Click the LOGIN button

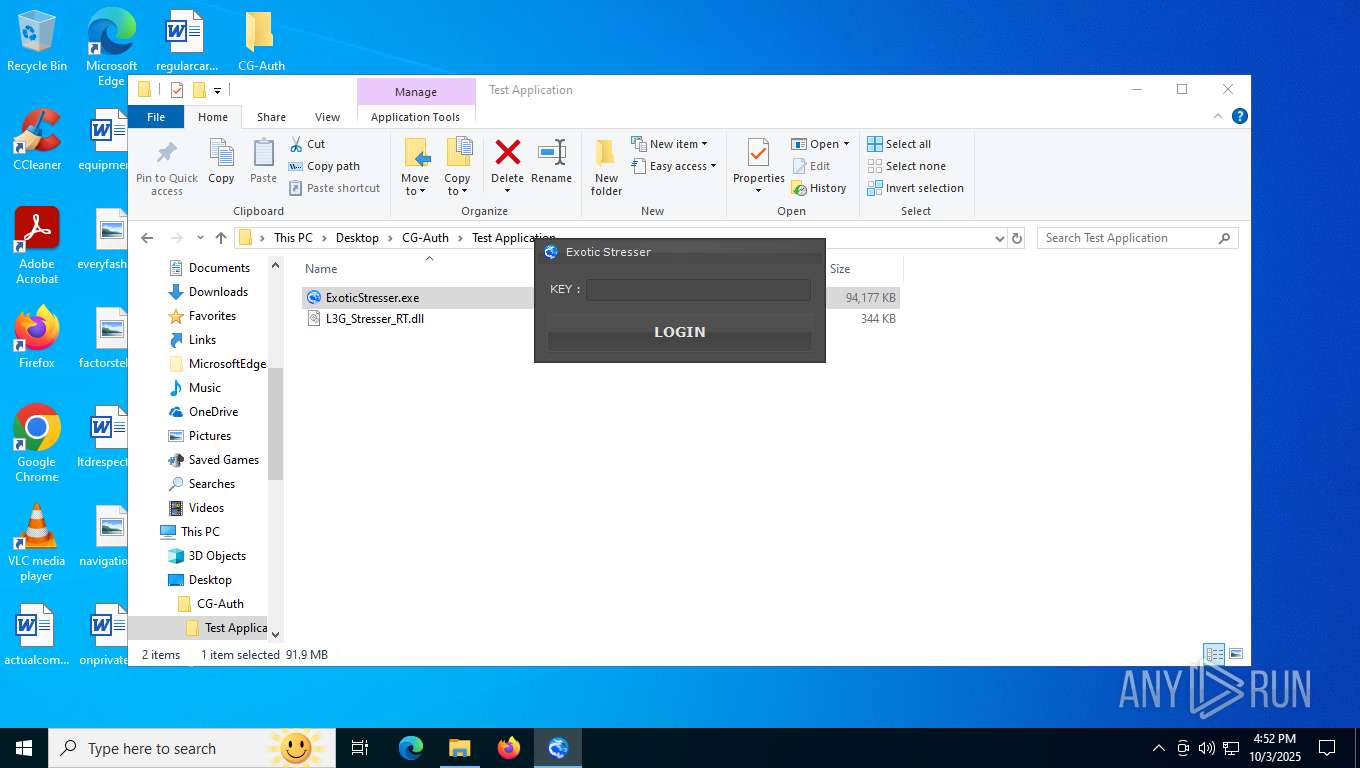click(x=679, y=332)
